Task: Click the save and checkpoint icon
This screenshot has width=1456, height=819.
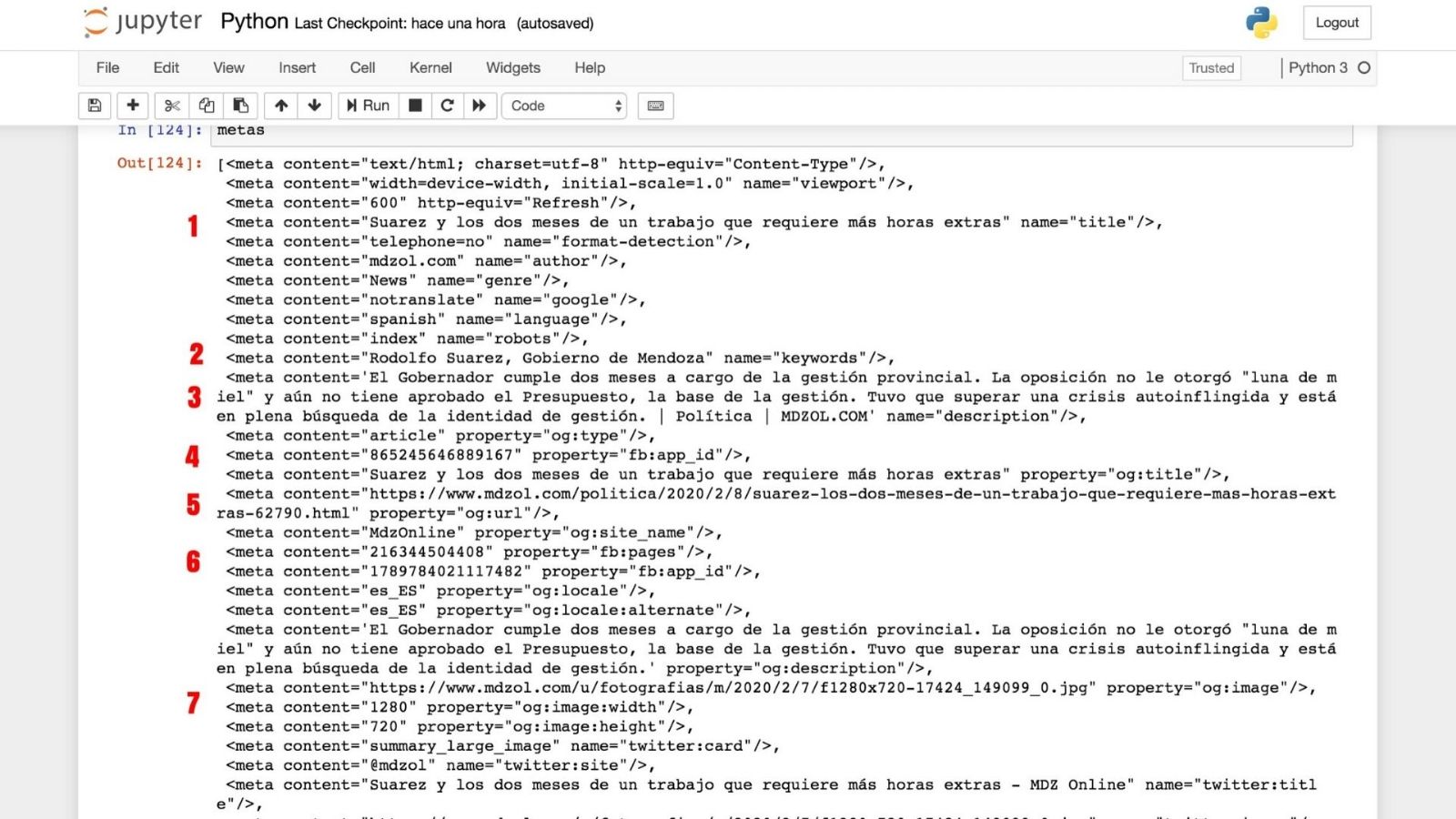Action: [95, 106]
